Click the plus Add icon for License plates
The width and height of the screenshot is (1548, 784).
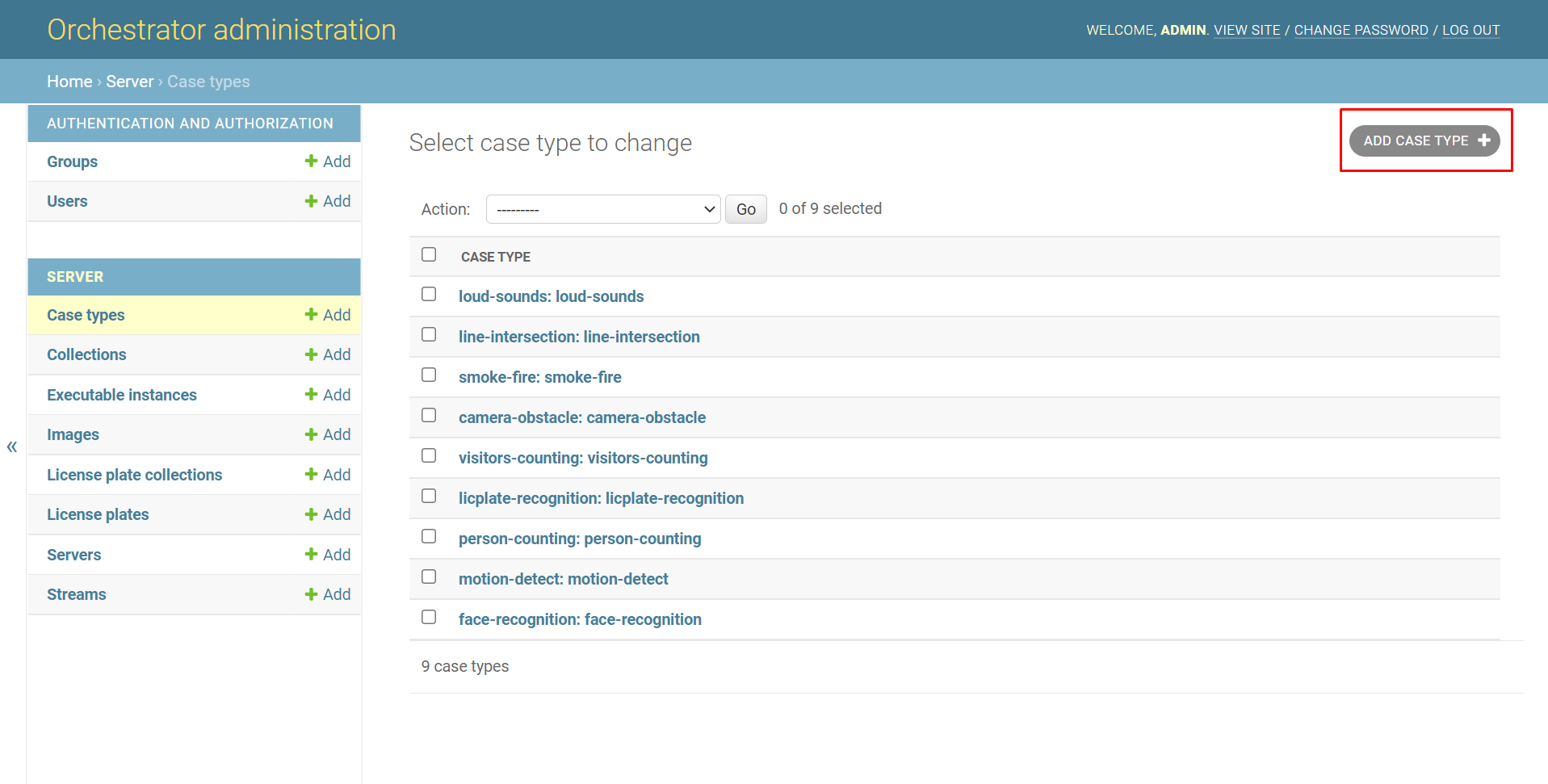pos(311,514)
